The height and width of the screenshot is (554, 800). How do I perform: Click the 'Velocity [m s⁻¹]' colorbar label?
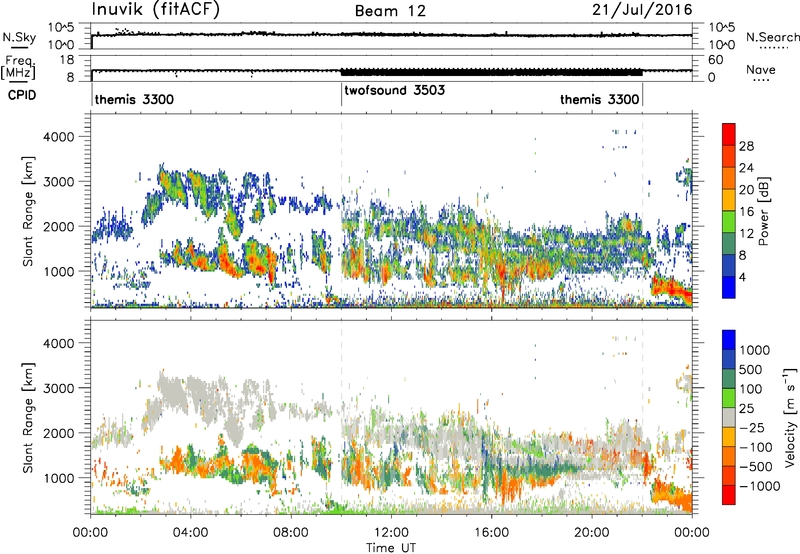tap(790, 417)
